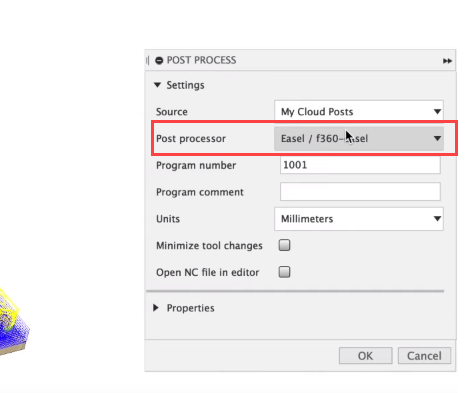Select the toolpath model in the viewport
The image size is (469, 393).
point(12,322)
